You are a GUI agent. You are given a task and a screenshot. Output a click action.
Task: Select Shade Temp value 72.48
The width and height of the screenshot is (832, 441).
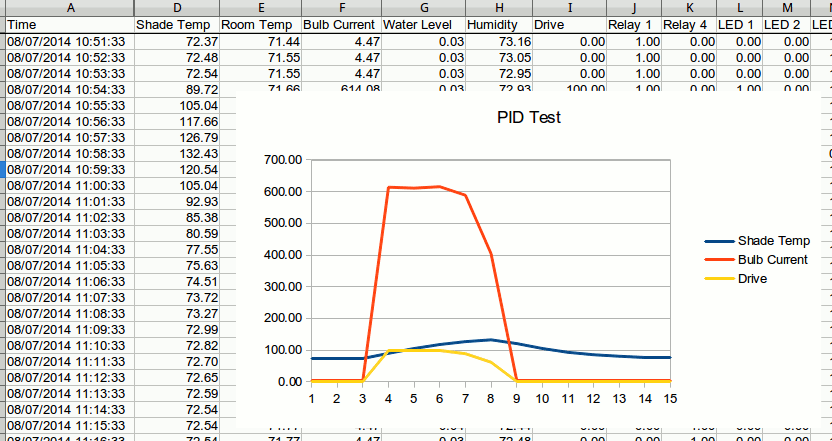[x=177, y=58]
